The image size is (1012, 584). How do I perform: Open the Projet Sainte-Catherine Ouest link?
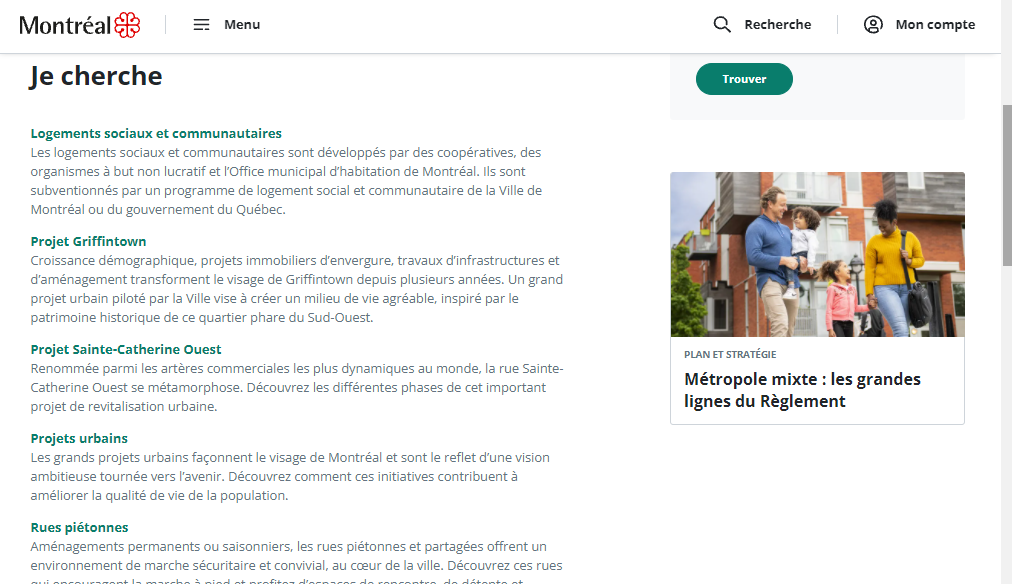click(x=126, y=349)
